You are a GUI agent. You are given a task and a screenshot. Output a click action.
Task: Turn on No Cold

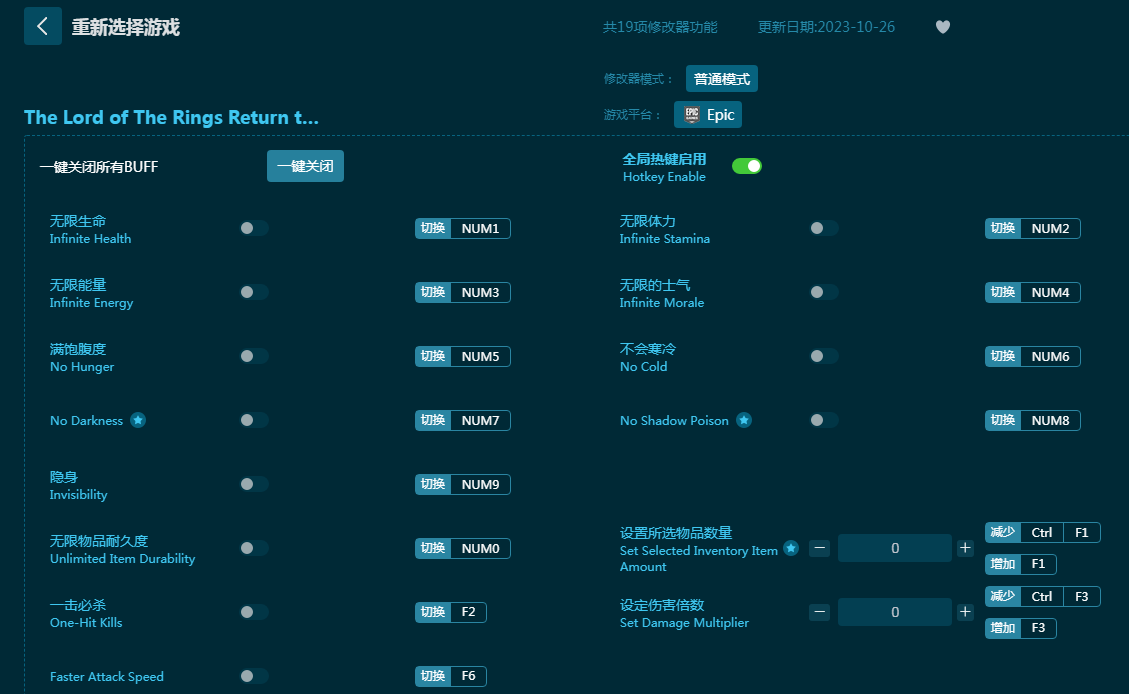[824, 356]
